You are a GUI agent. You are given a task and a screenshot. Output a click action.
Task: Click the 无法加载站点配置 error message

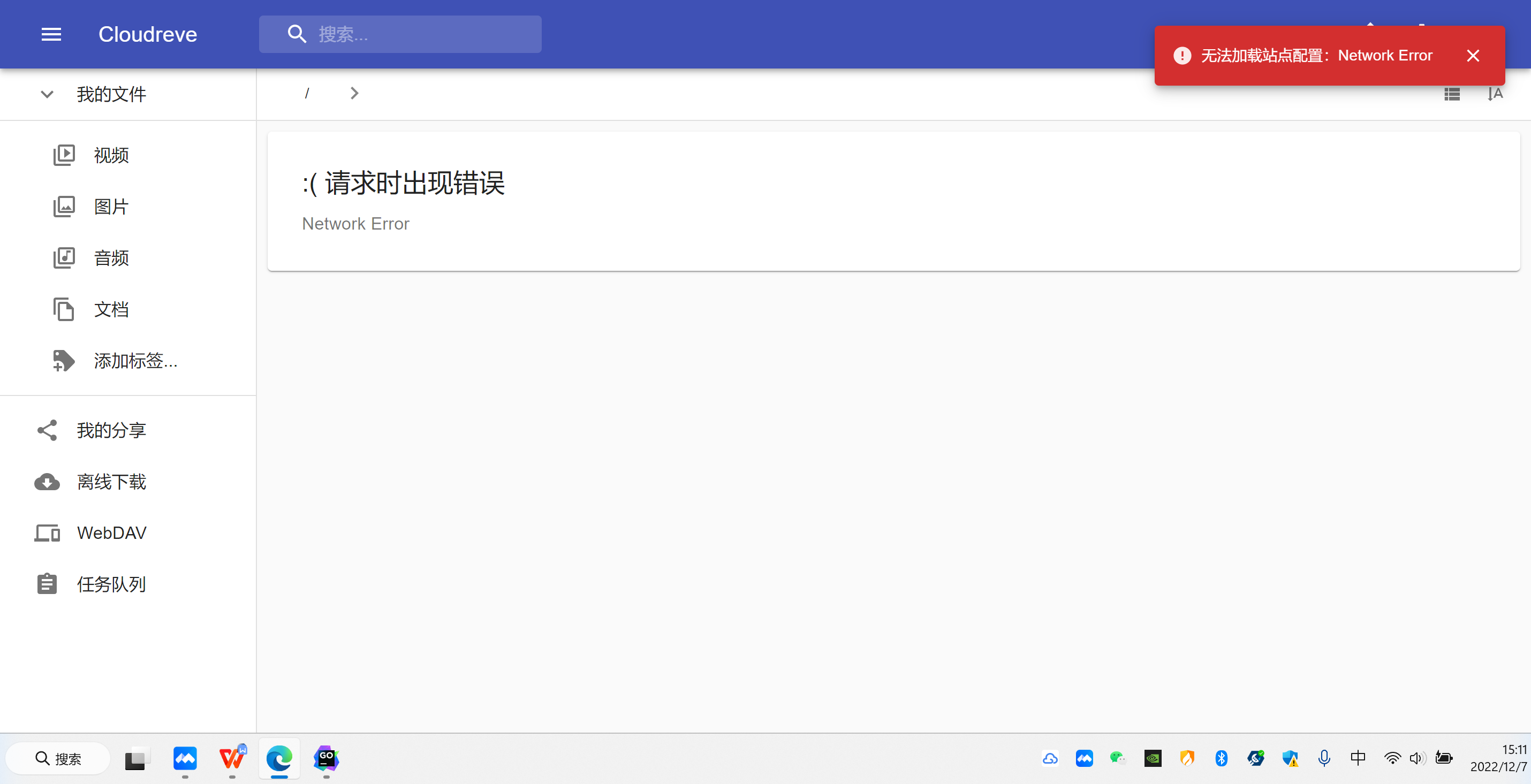coord(1316,56)
